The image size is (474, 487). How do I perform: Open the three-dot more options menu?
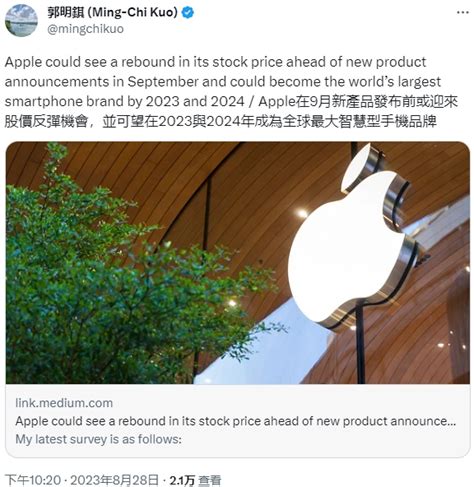coord(463,12)
